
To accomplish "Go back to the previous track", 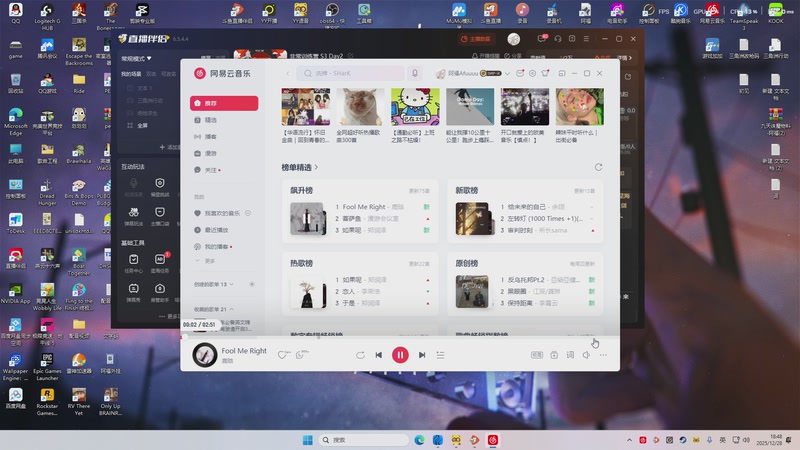I will tap(379, 355).
